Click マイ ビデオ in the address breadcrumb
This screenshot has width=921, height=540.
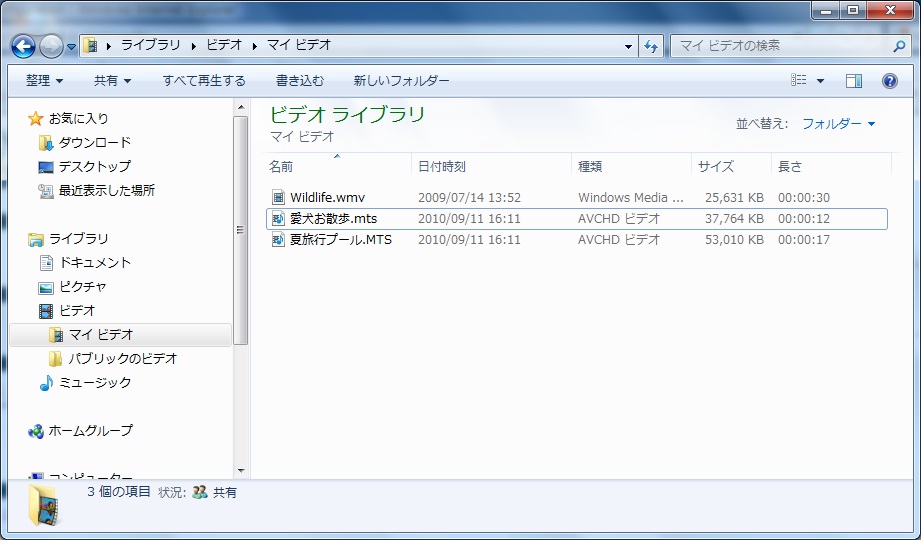tap(299, 45)
